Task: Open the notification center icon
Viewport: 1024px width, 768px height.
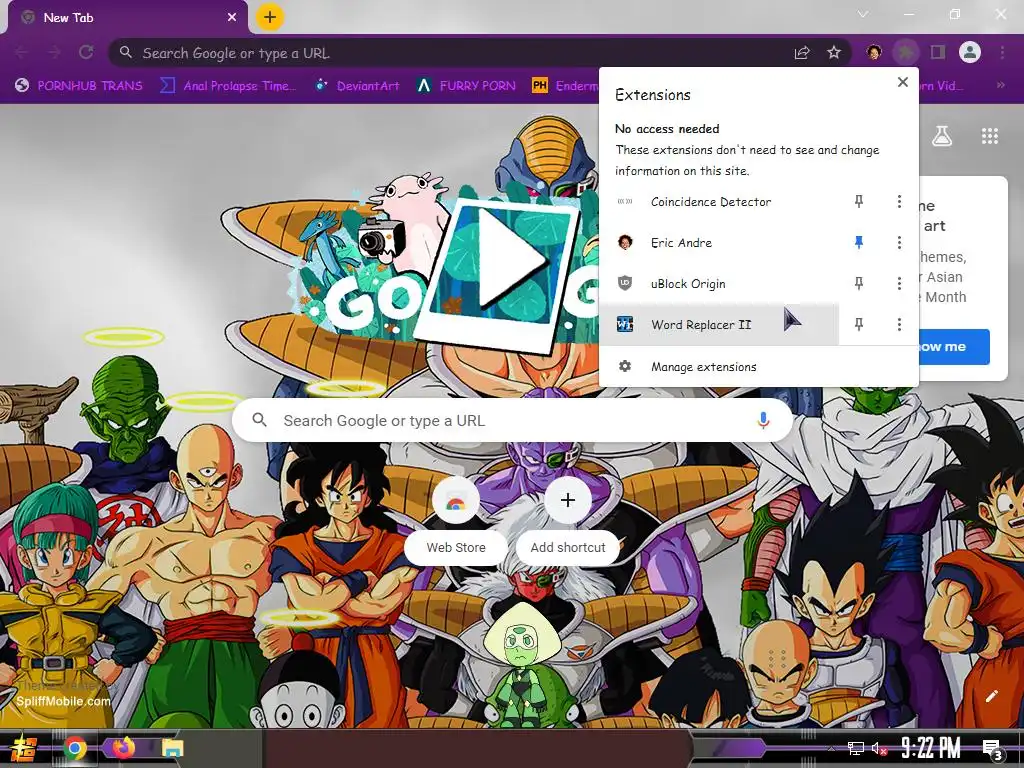Action: tap(993, 750)
